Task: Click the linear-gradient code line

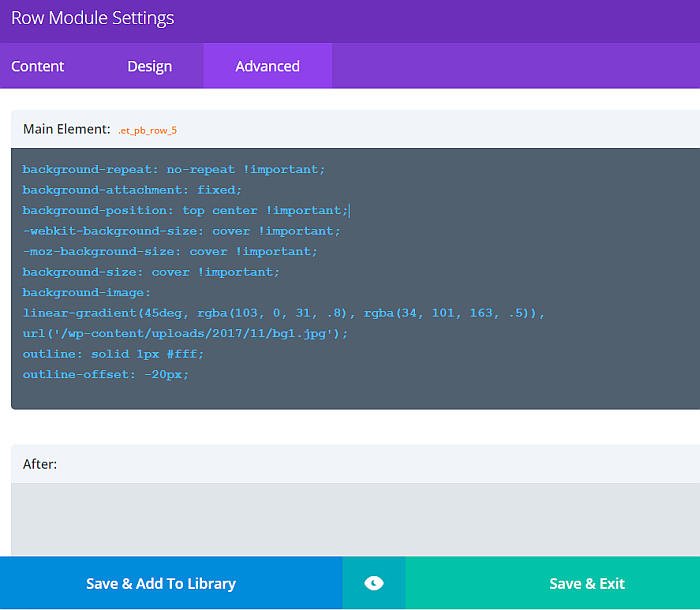Action: click(x=283, y=313)
